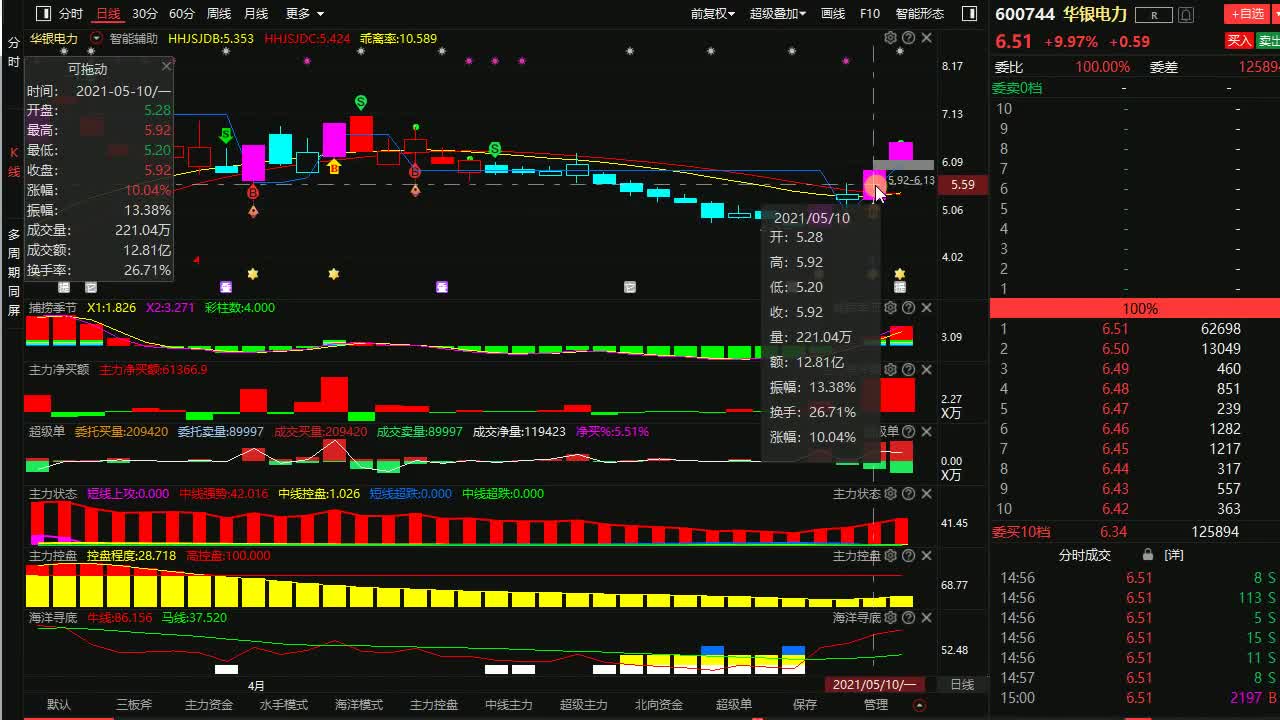Click the 100% buy ratio red bar
The height and width of the screenshot is (720, 1280).
click(x=1135, y=309)
